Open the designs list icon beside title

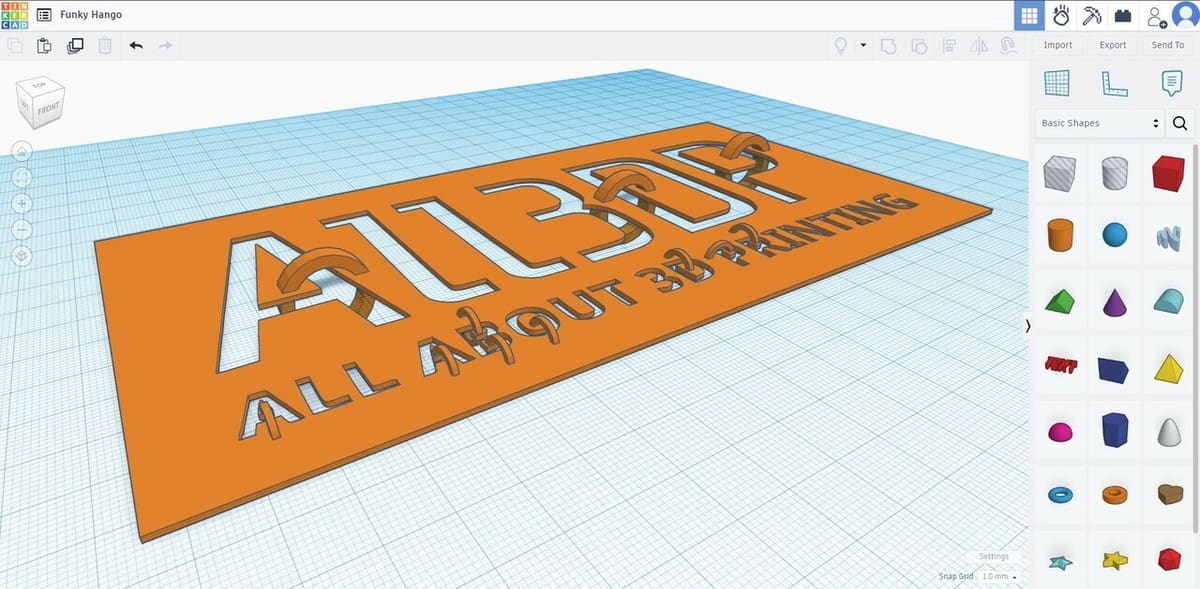(x=44, y=15)
